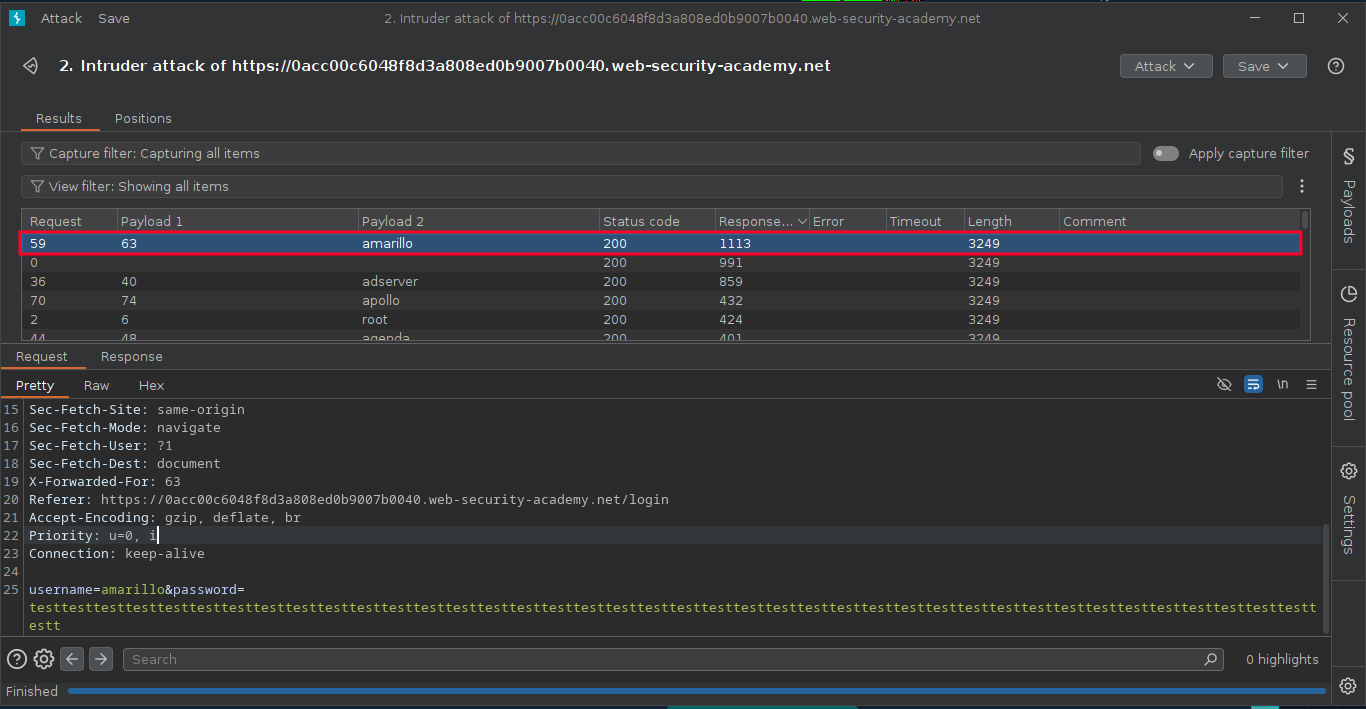1366x709 pixels.
Task: Show the hamburger menu in the request editor
Action: 1311,385
